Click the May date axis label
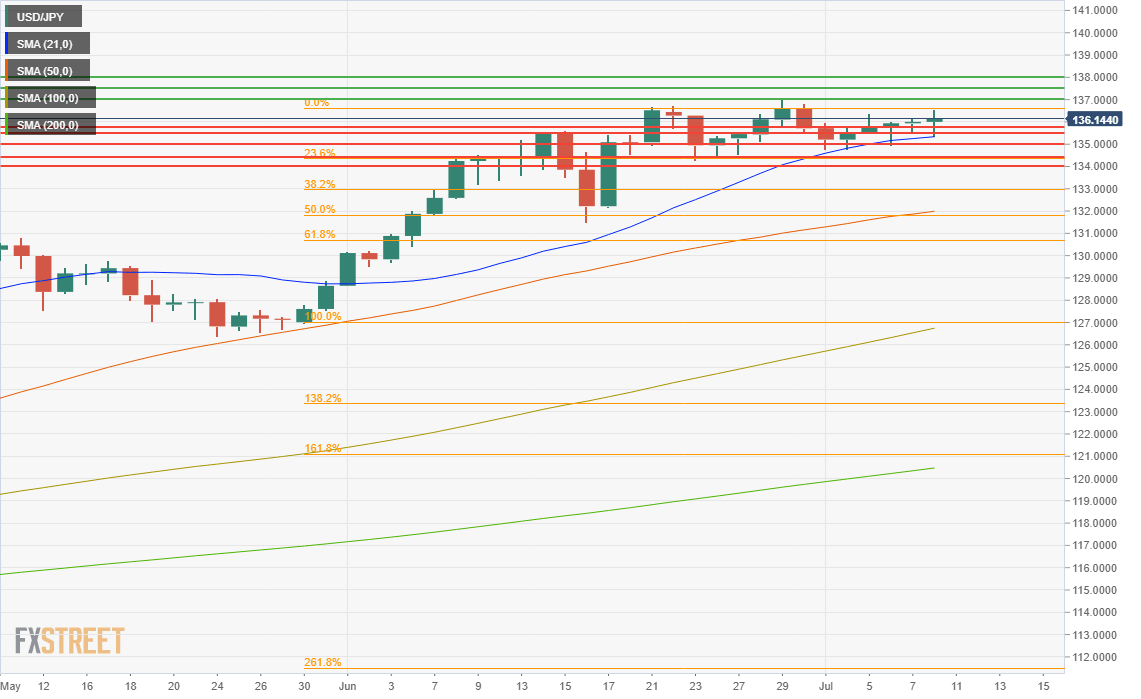Image resolution: width=1141 pixels, height=699 pixels. 10,686
